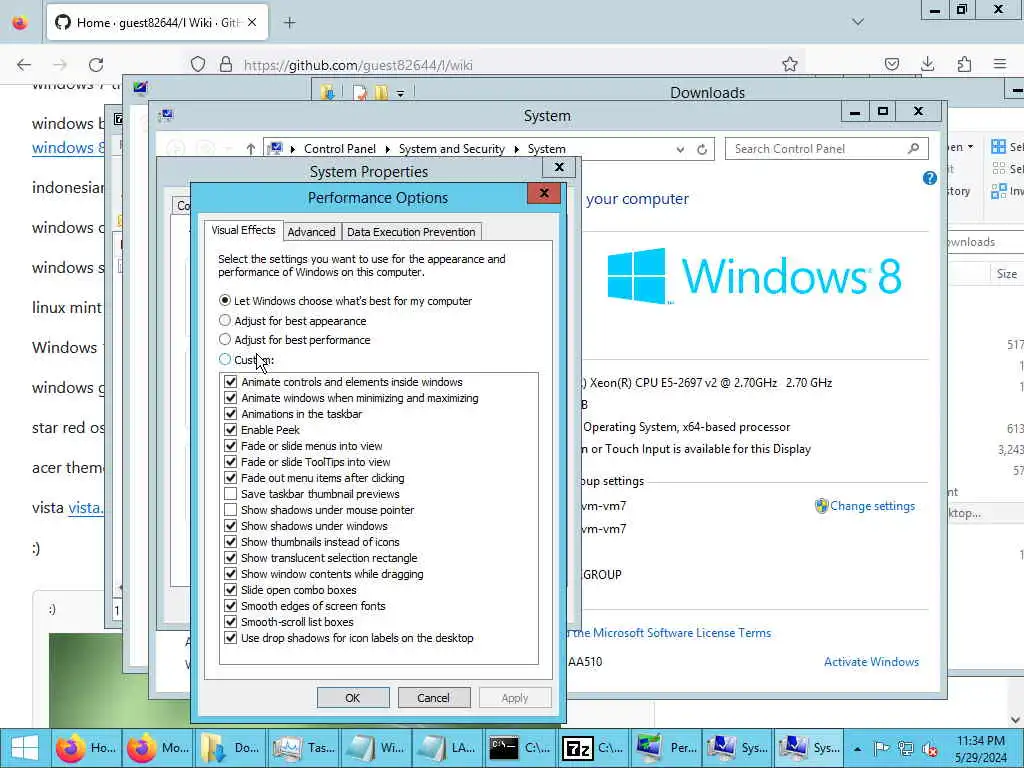Uncheck Animate controls and elements inside windows
The height and width of the screenshot is (768, 1024).
point(231,382)
